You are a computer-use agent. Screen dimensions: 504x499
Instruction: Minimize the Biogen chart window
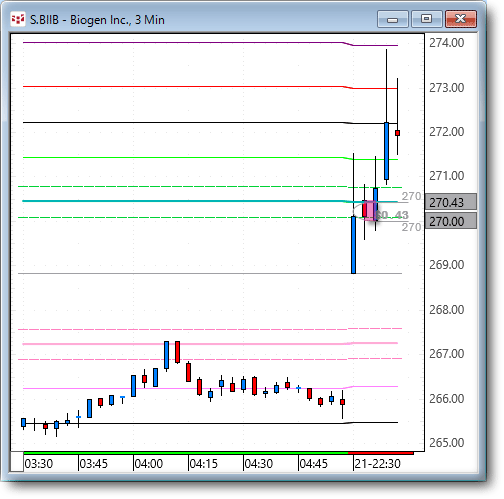393,19
